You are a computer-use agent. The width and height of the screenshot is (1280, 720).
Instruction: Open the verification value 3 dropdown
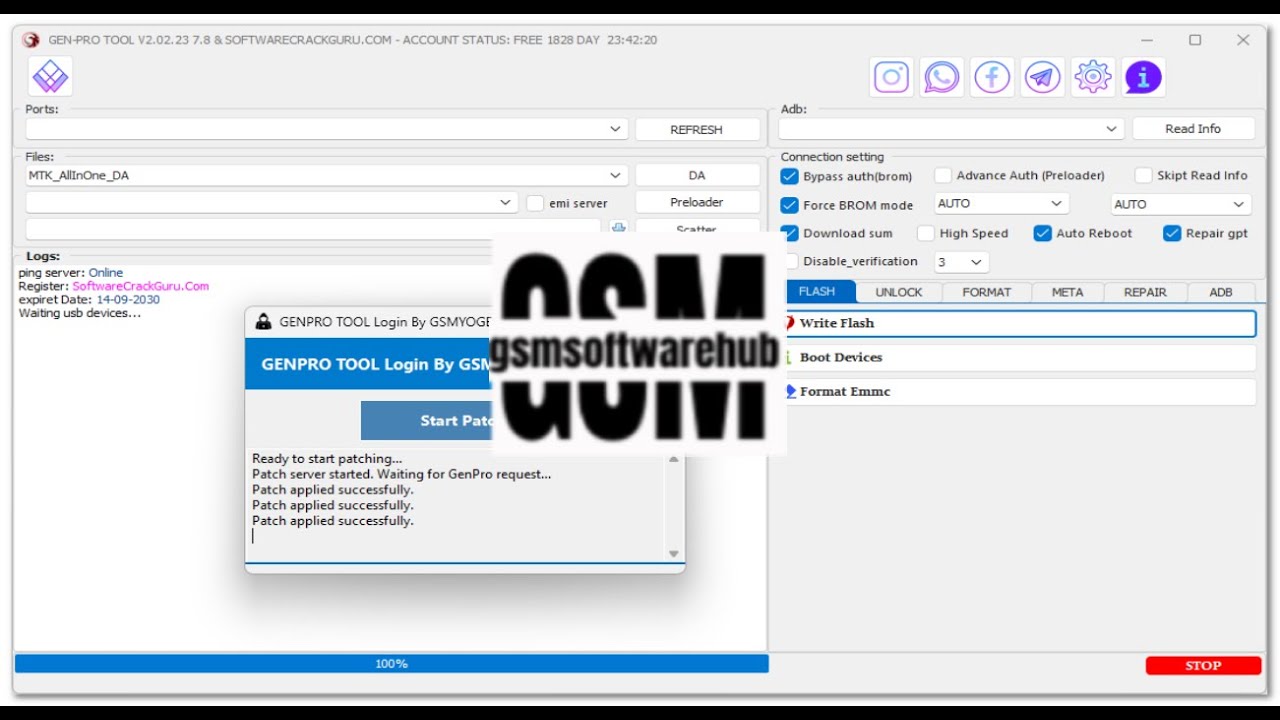coord(962,262)
